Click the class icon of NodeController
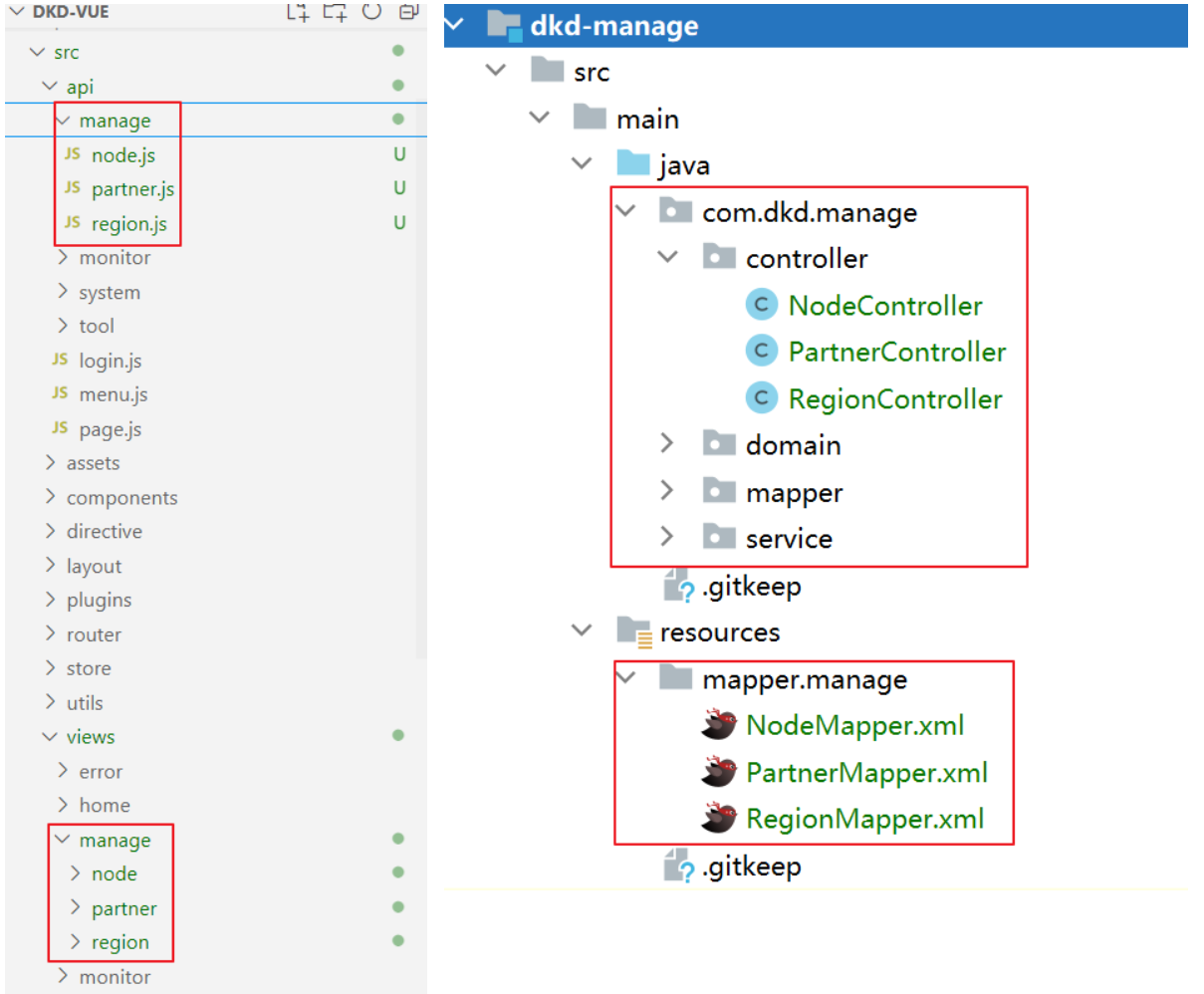 coord(761,305)
